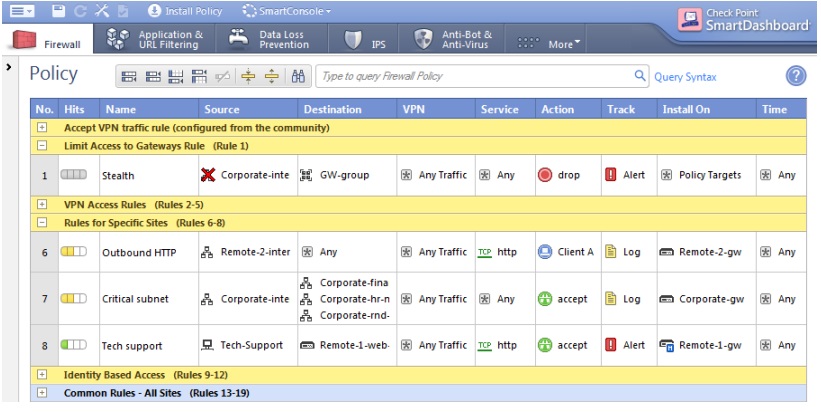Select the Corporate-hr-n destination
Image resolution: width=821 pixels, height=413 pixels.
(346, 299)
